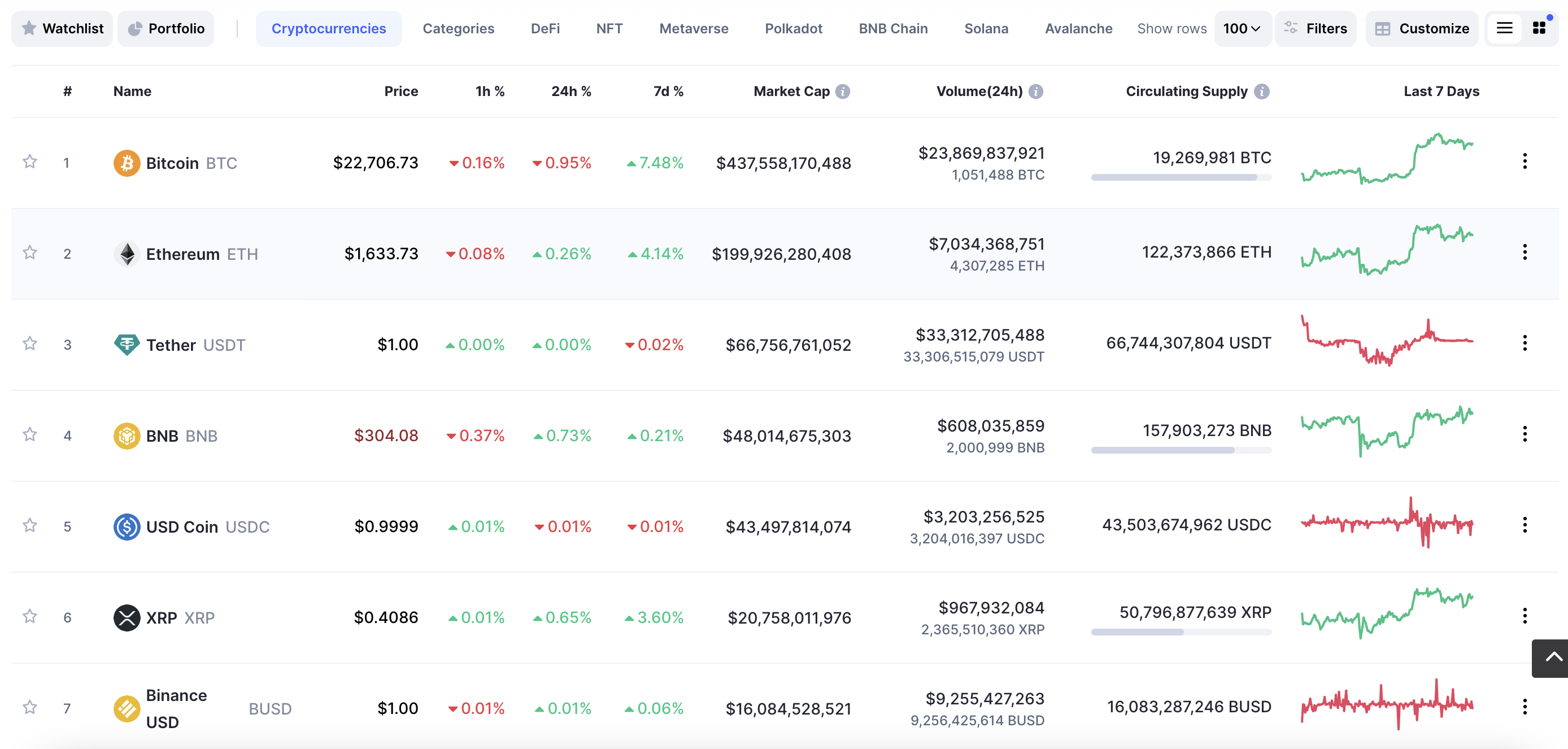
Task: Open Circulating Supply info tooltip icon
Action: pos(1262,92)
